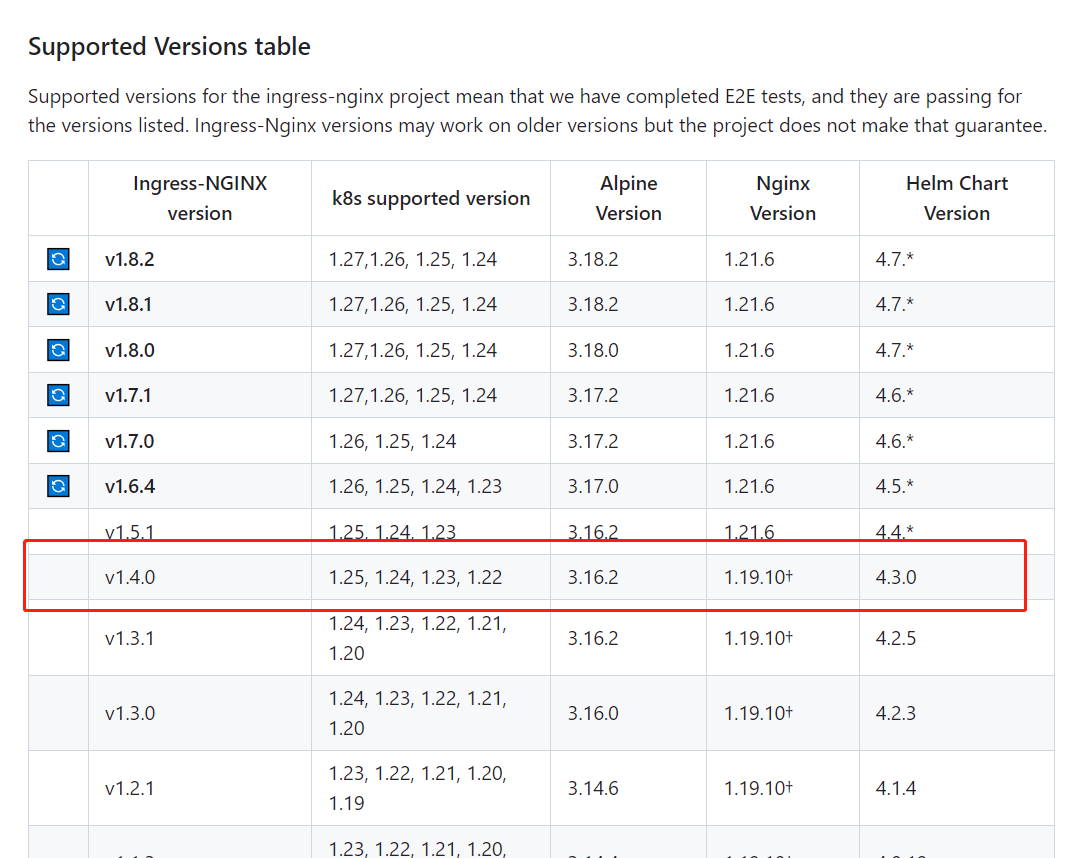
Task: Click the refresh icon beside v1.8.0
Action: 58,350
